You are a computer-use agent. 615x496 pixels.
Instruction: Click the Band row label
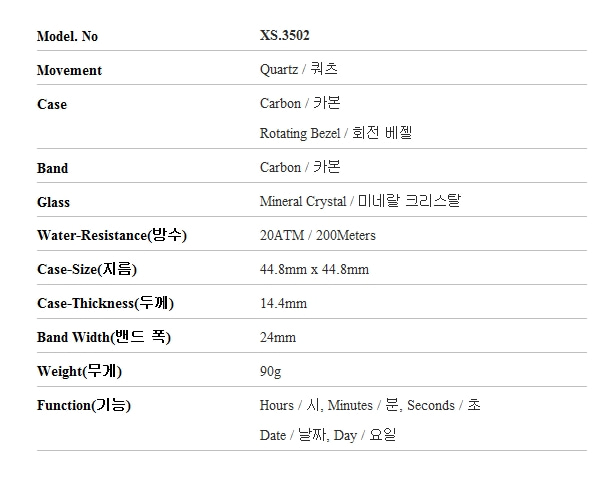[x=53, y=168]
